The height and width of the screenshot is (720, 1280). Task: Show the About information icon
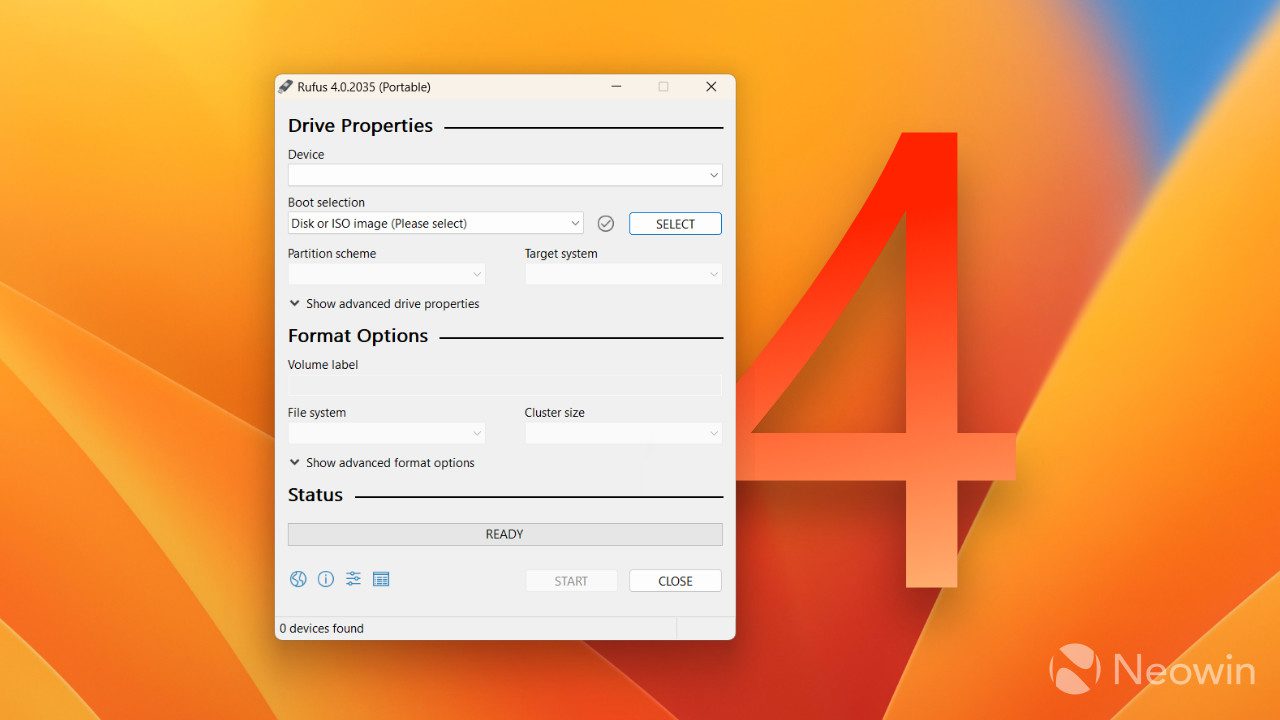pyautogui.click(x=326, y=579)
